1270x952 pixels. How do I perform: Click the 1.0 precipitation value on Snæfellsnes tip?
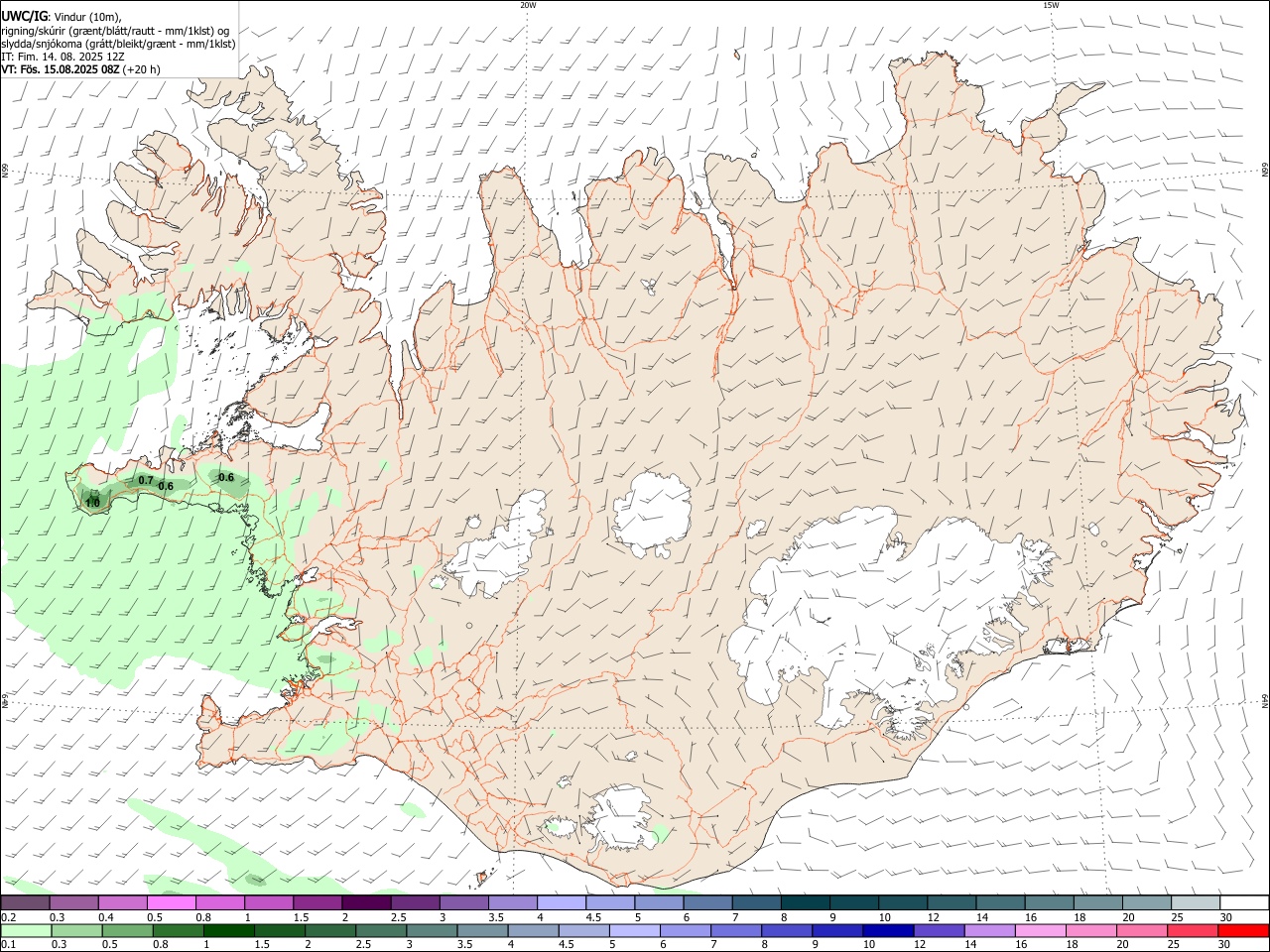92,504
